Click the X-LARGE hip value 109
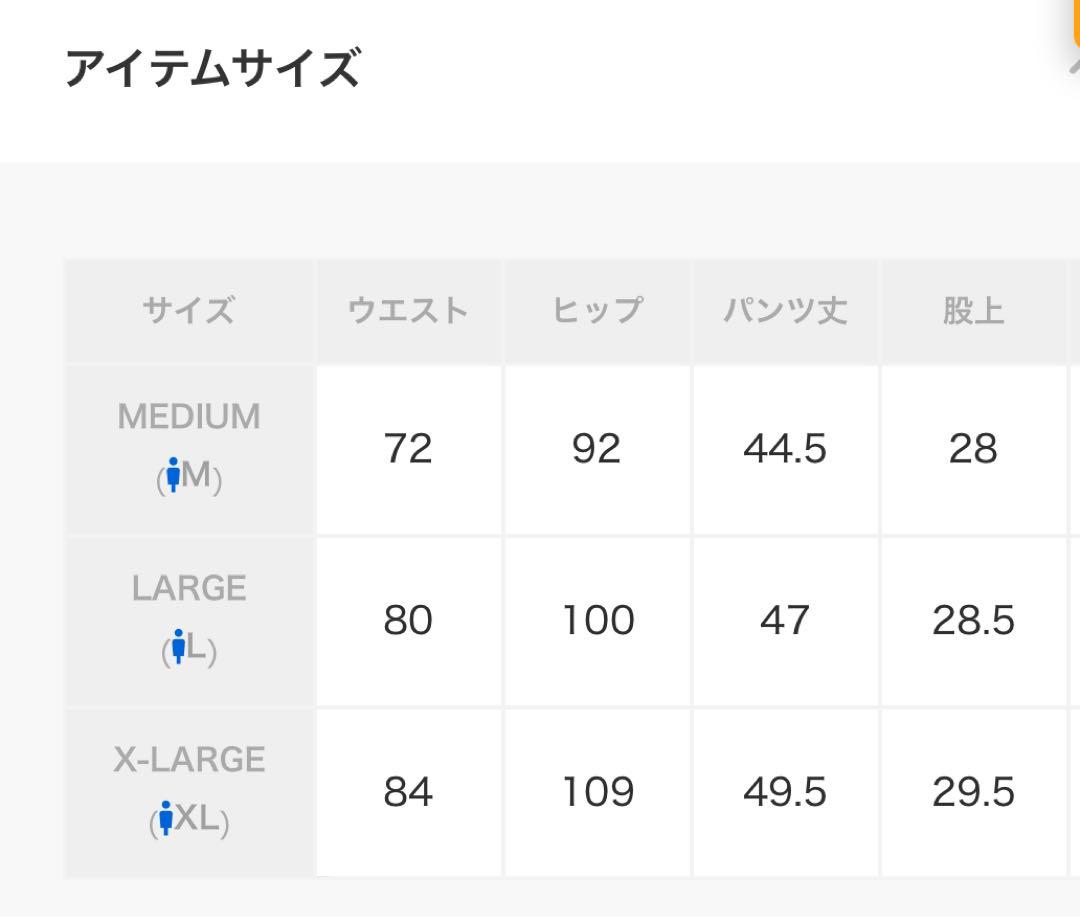Image resolution: width=1080 pixels, height=917 pixels. (x=597, y=792)
